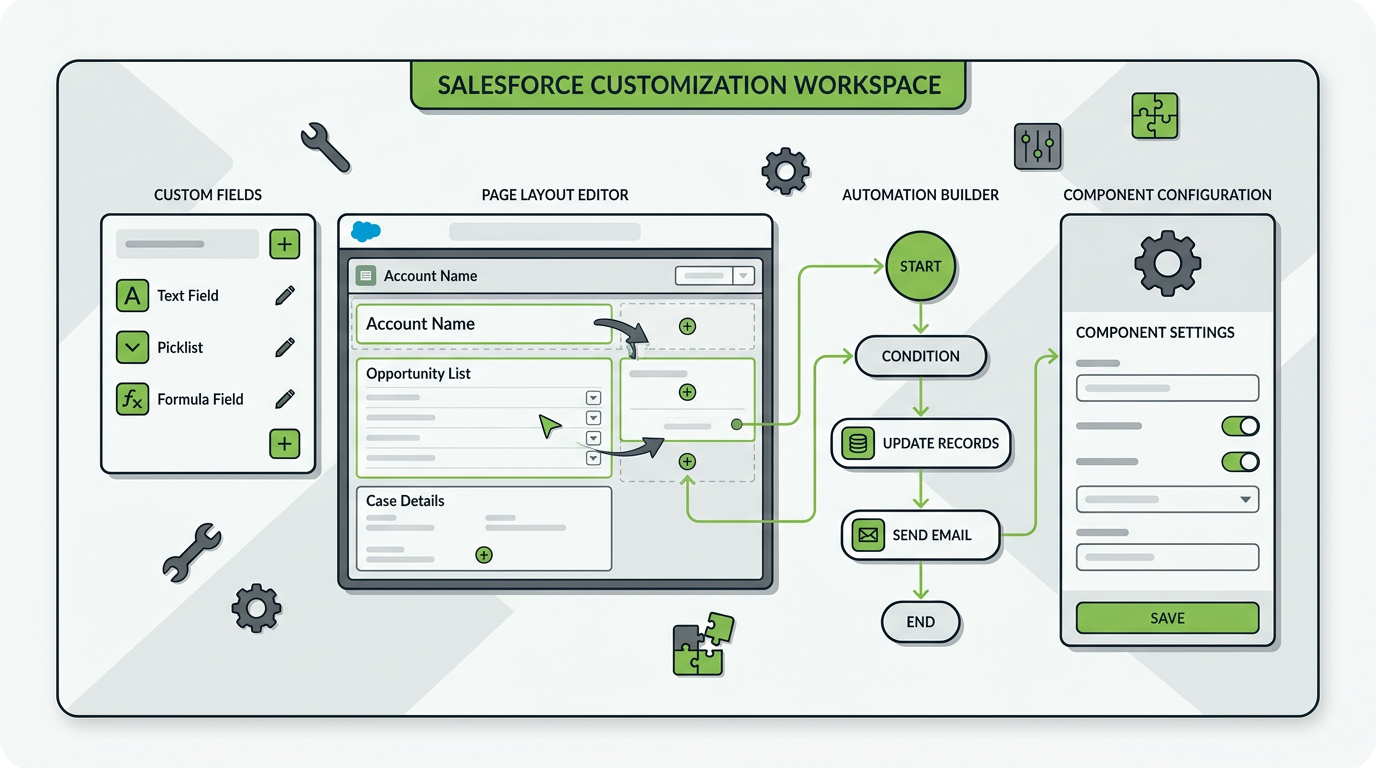Click the COMPONENT SETTINGS heading
Viewport: 1376px width, 768px height.
(1155, 332)
